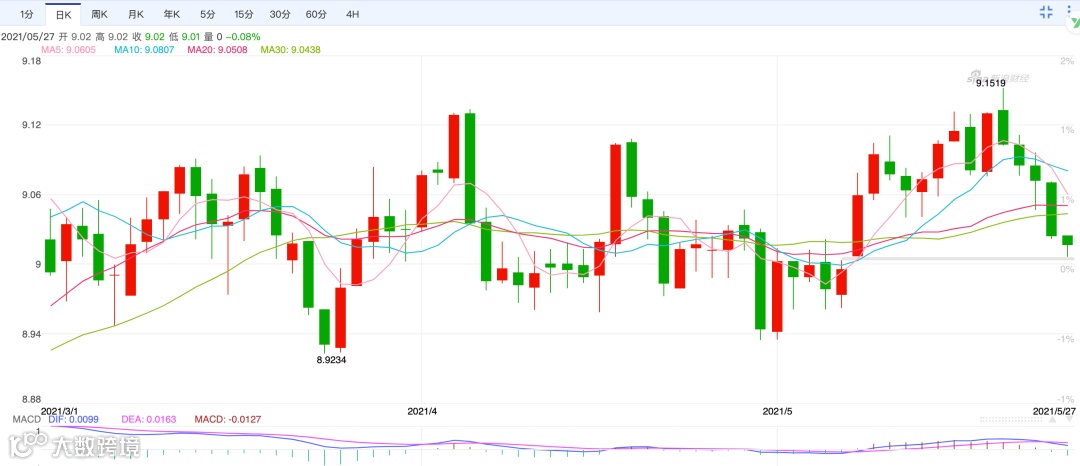The height and width of the screenshot is (466, 1080).
Task: Click the MACD: -0.0127 value
Action: (x=228, y=419)
